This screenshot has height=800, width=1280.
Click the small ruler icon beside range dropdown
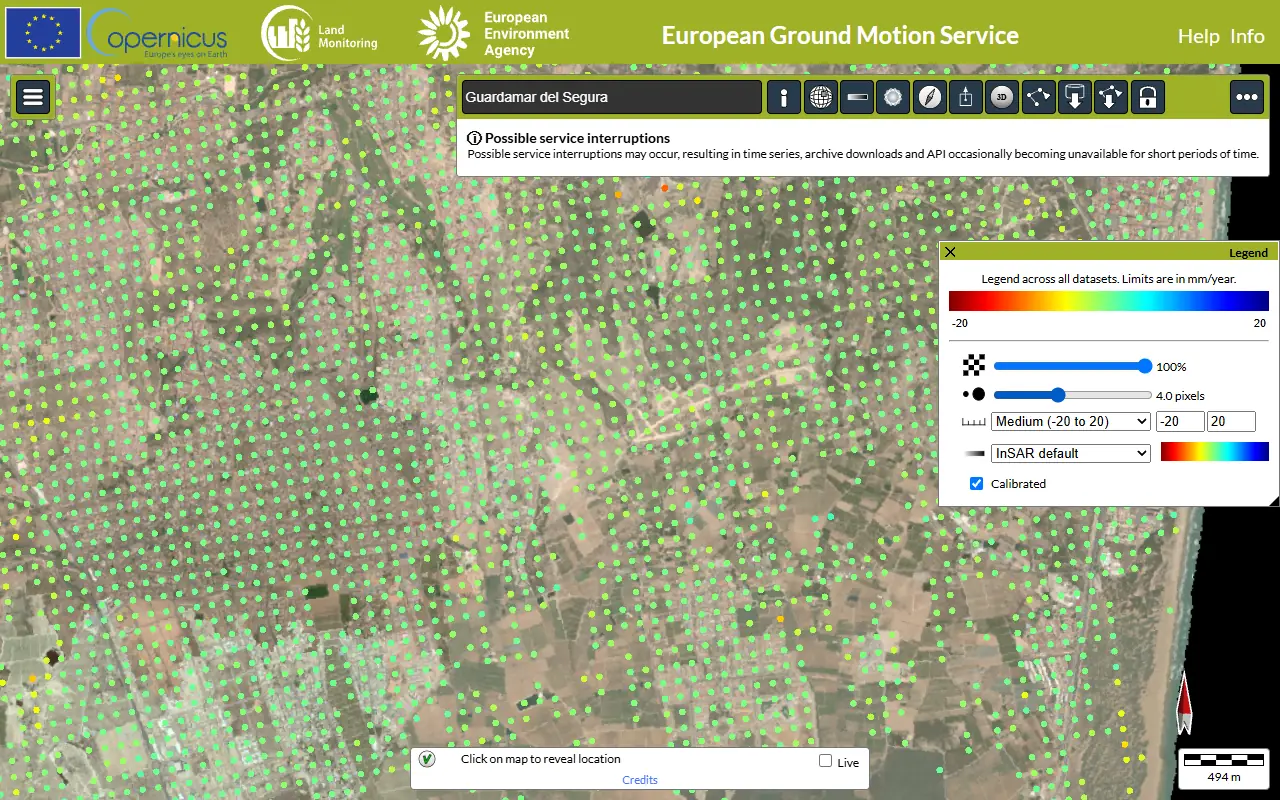click(974, 422)
